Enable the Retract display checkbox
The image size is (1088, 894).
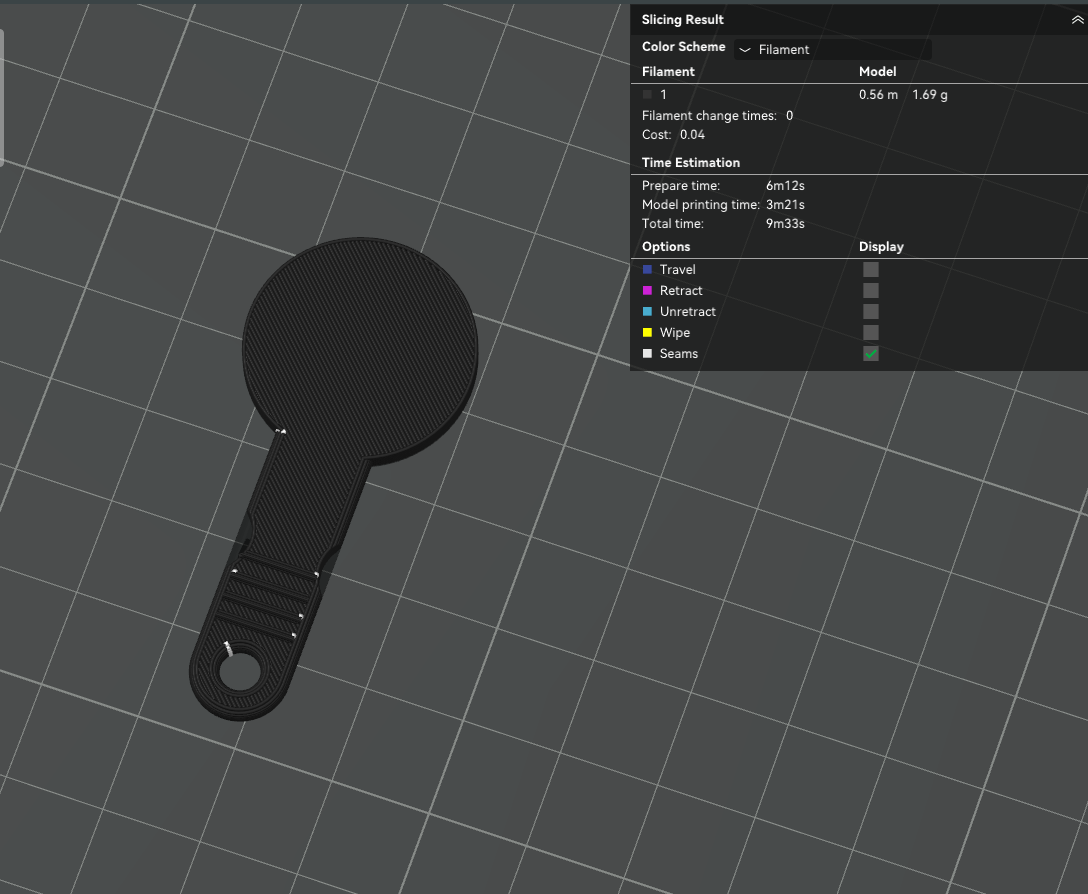click(x=870, y=290)
